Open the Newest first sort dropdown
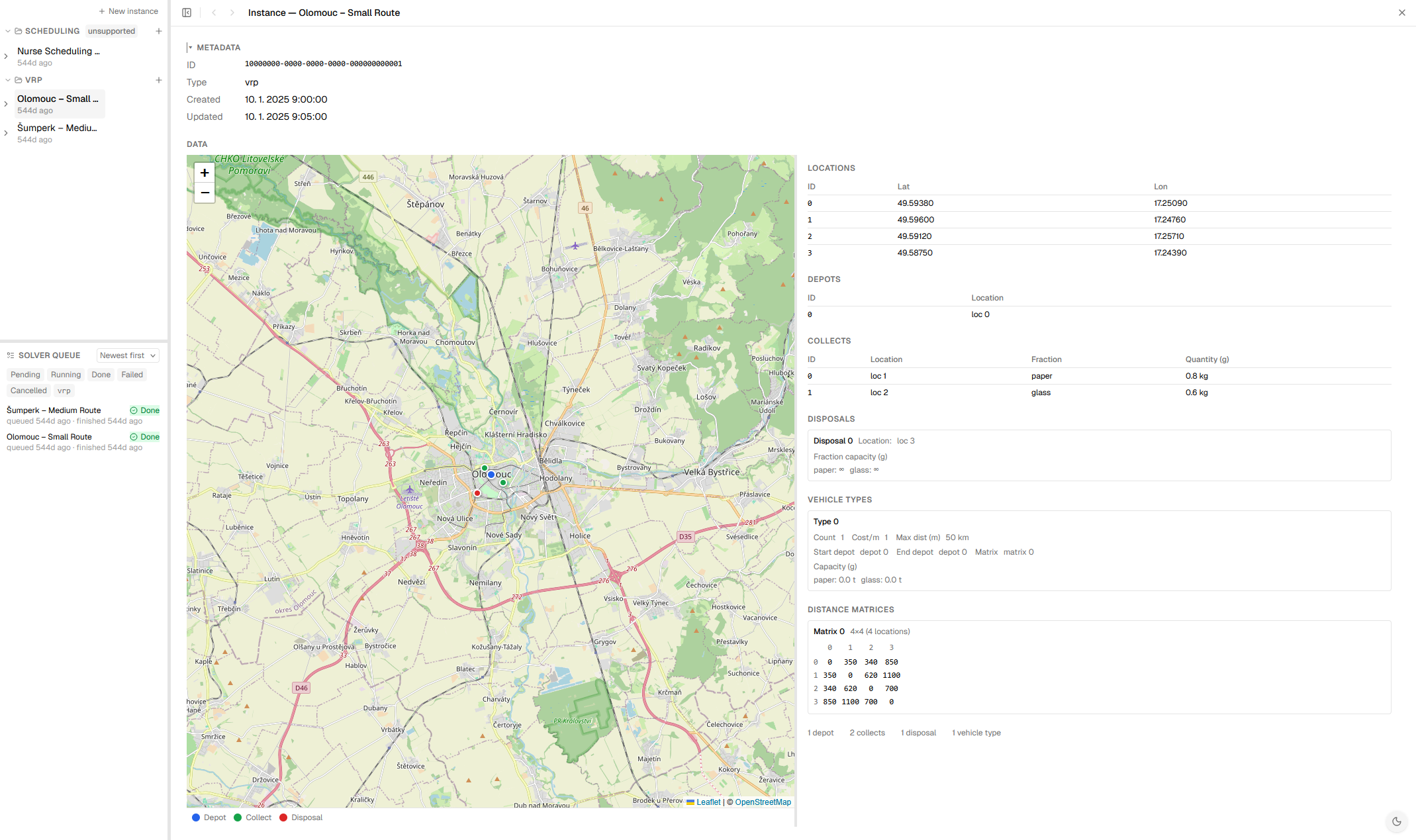This screenshot has width=1416, height=840. tap(128, 355)
